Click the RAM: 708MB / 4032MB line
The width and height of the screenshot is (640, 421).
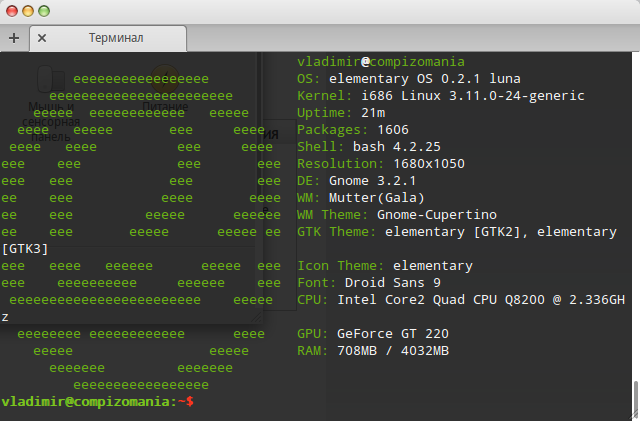pyautogui.click(x=373, y=351)
